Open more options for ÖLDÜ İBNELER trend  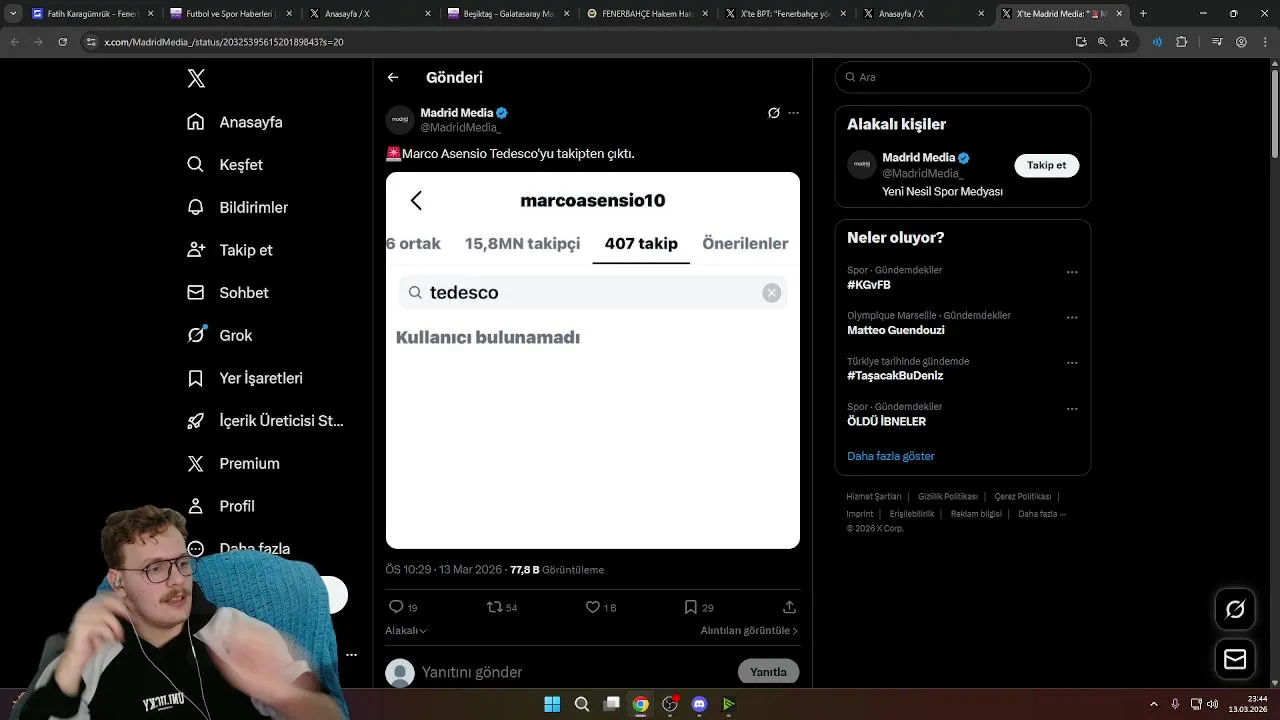[1072, 409]
